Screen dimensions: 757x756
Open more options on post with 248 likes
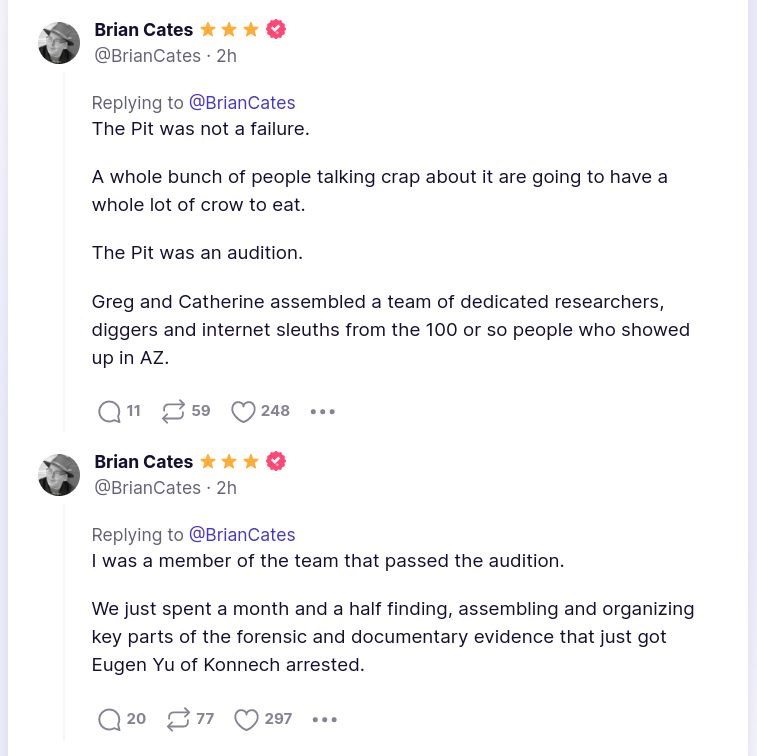(322, 411)
